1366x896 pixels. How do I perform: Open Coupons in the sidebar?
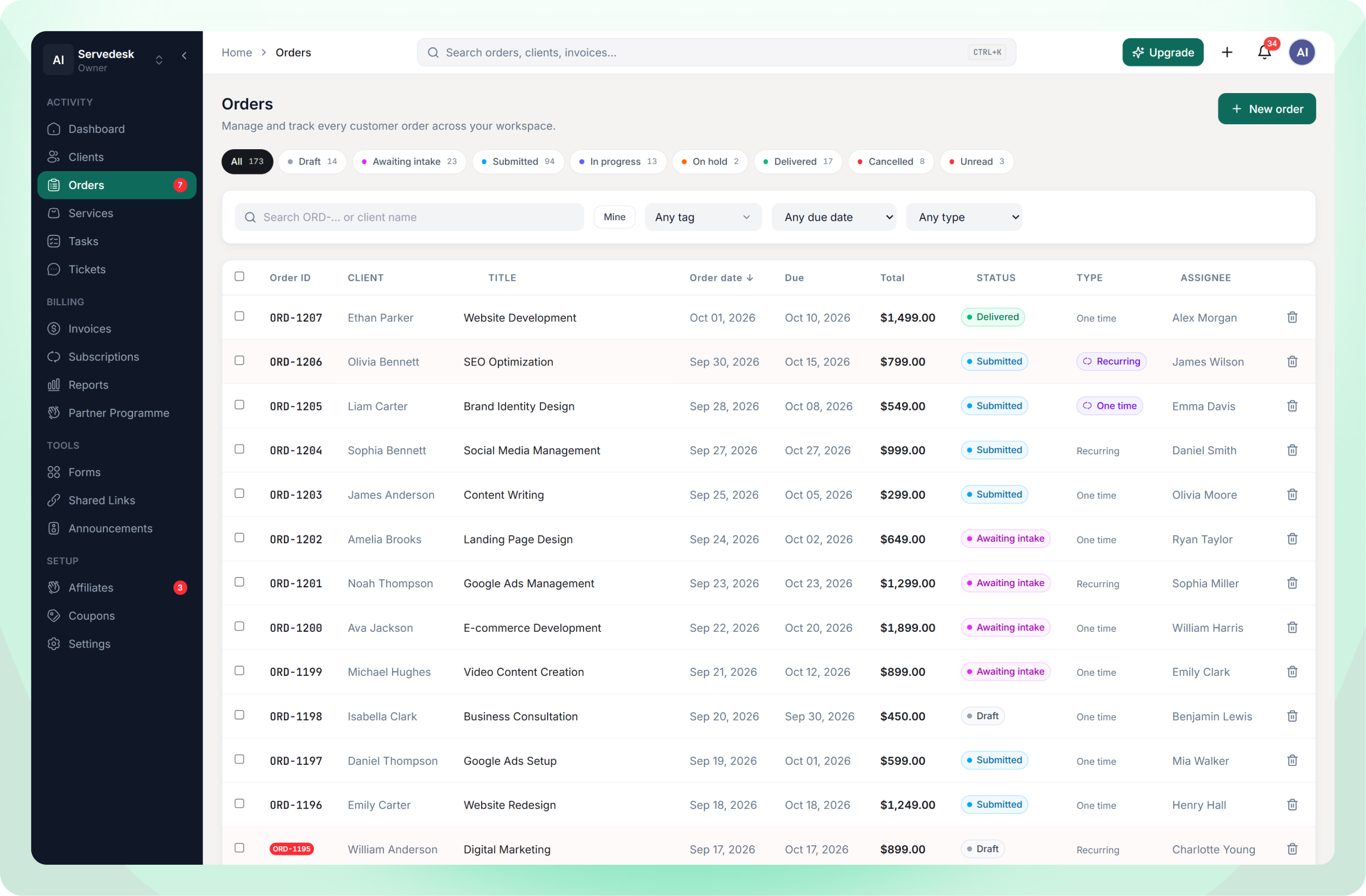(x=117, y=616)
